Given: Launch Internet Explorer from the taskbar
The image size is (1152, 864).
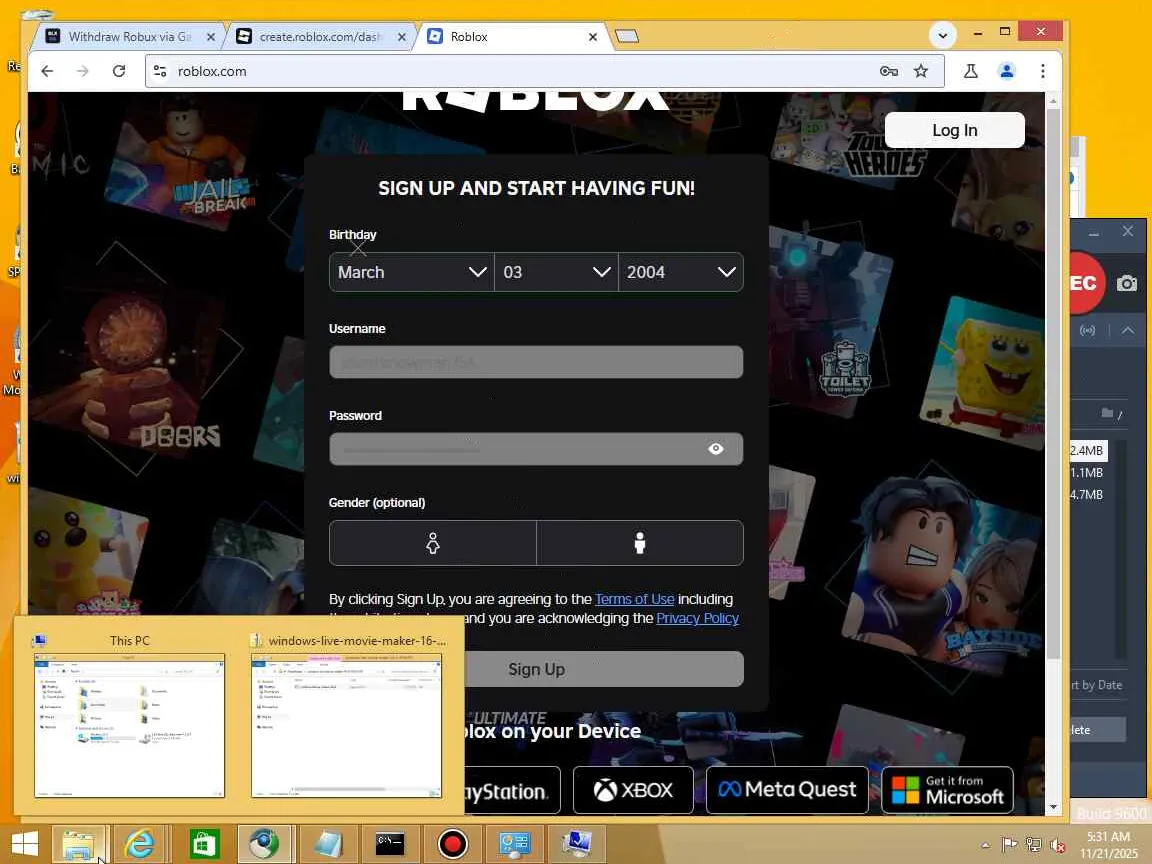Looking at the screenshot, I should click(x=140, y=845).
